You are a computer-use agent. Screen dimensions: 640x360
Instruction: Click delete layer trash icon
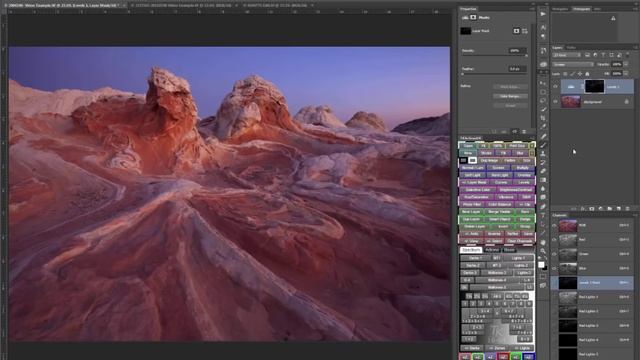[x=627, y=208]
